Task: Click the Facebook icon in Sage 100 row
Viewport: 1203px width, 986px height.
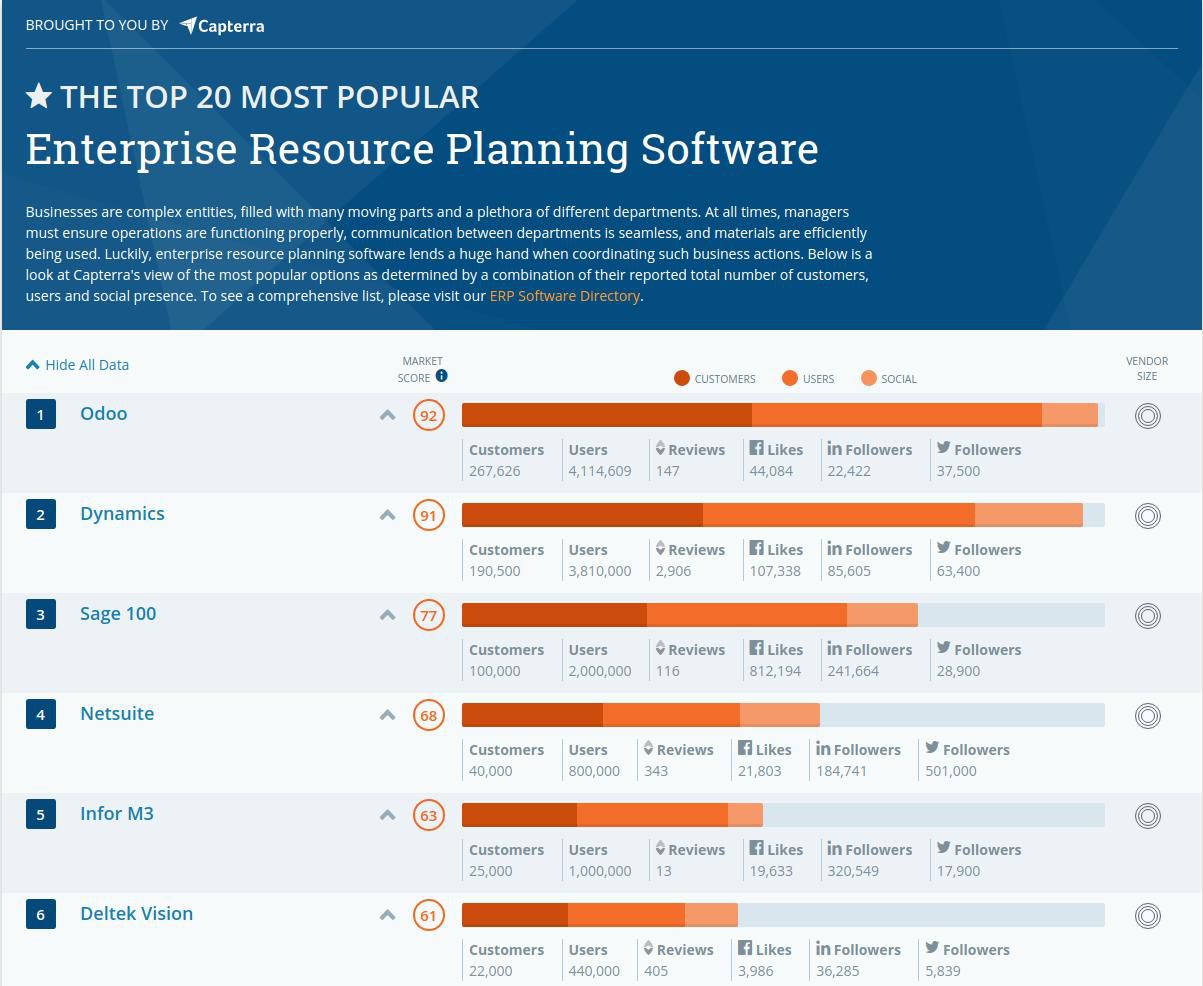Action: [757, 648]
